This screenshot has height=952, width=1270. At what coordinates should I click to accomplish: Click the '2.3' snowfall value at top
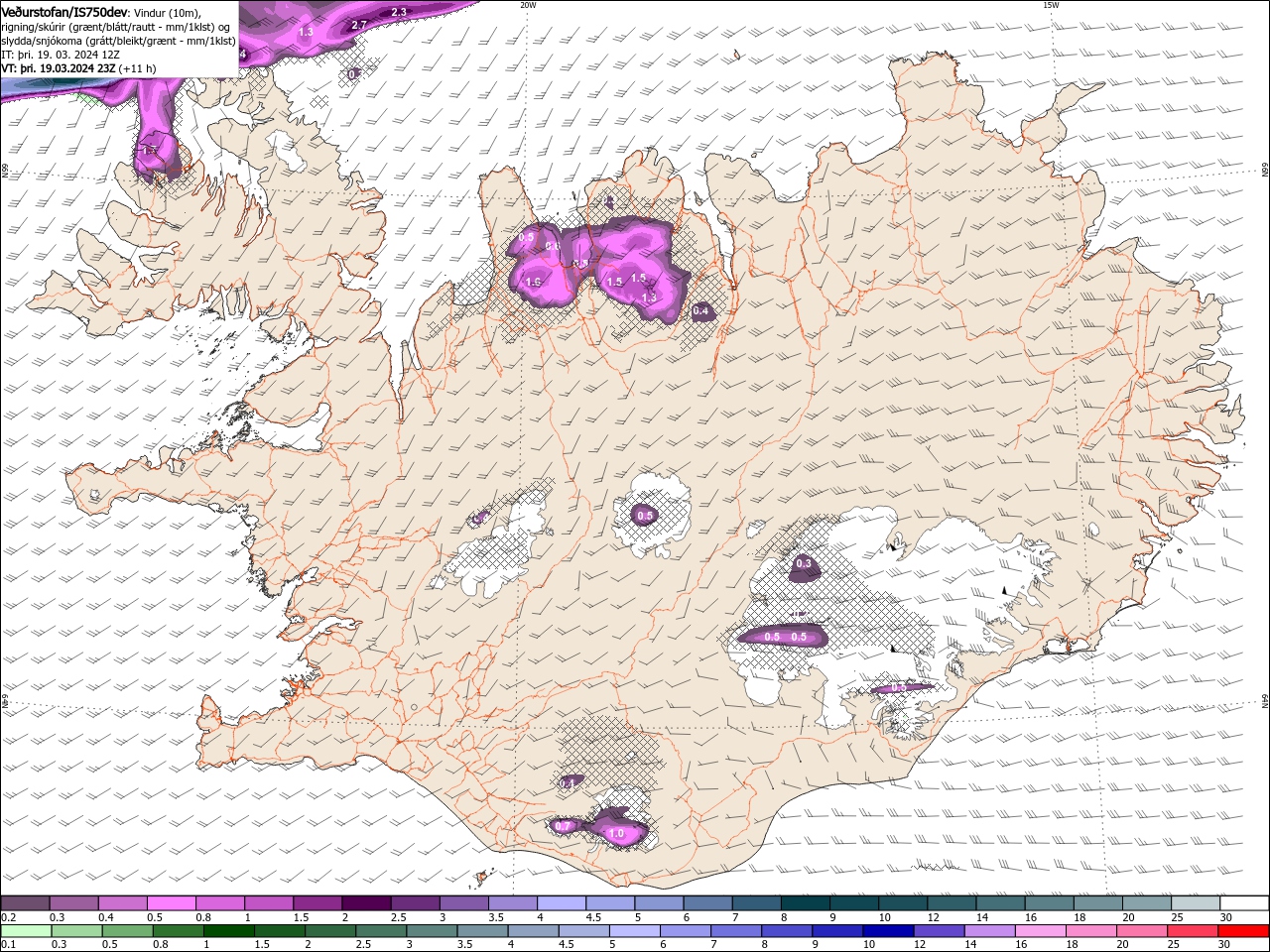(399, 12)
